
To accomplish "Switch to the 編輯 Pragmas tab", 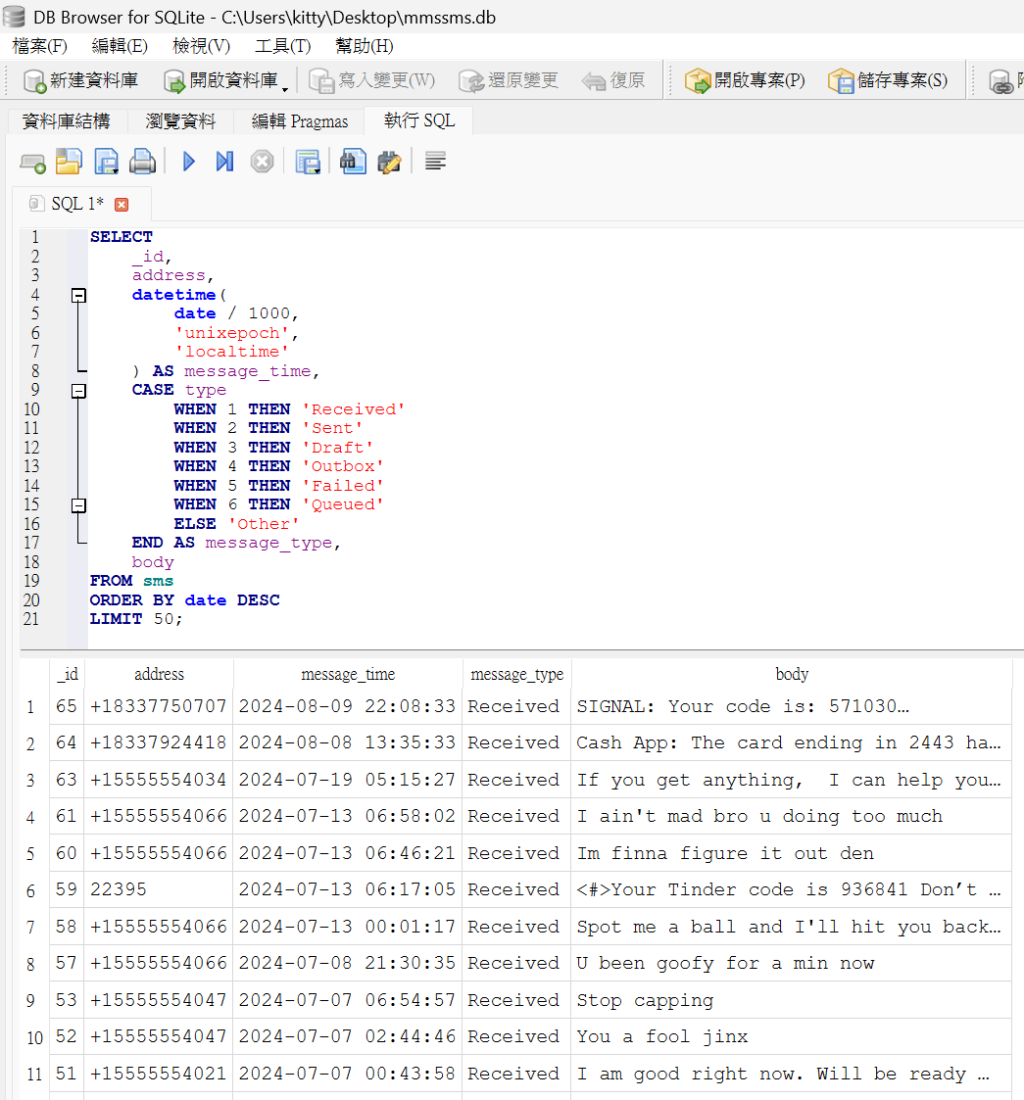I will pos(299,121).
